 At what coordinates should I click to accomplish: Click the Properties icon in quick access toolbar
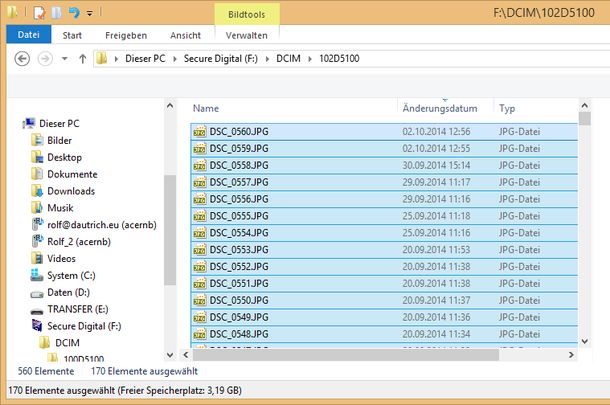[39, 13]
